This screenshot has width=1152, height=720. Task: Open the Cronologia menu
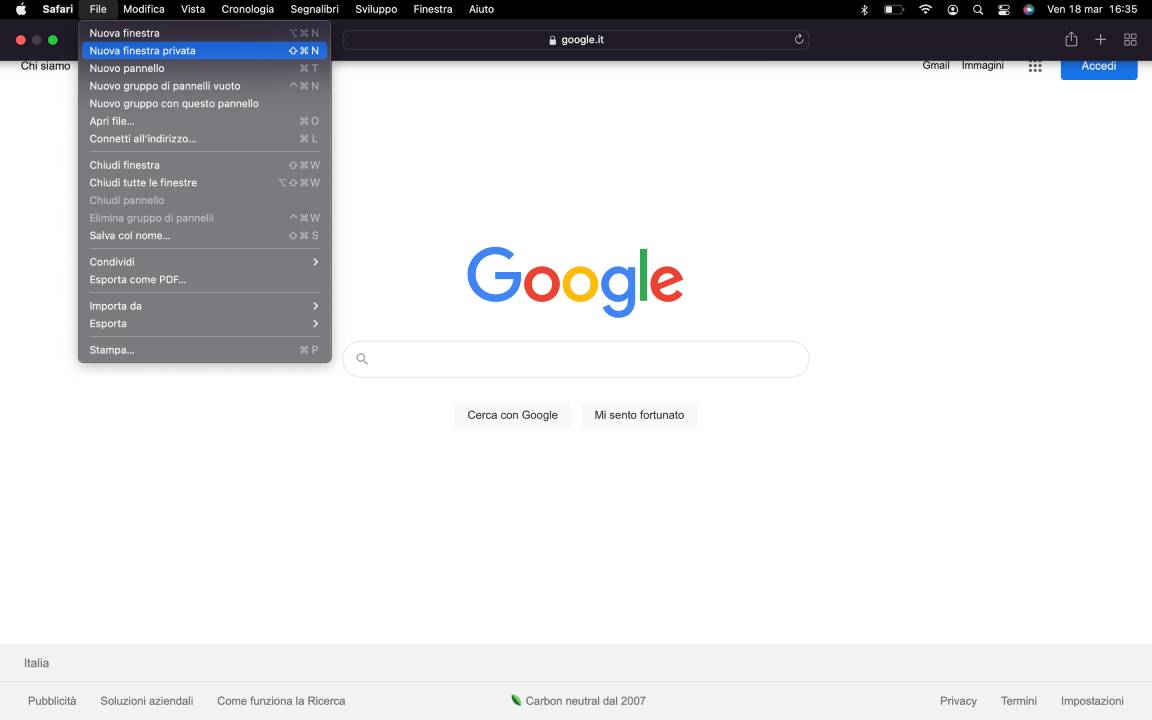pos(248,9)
